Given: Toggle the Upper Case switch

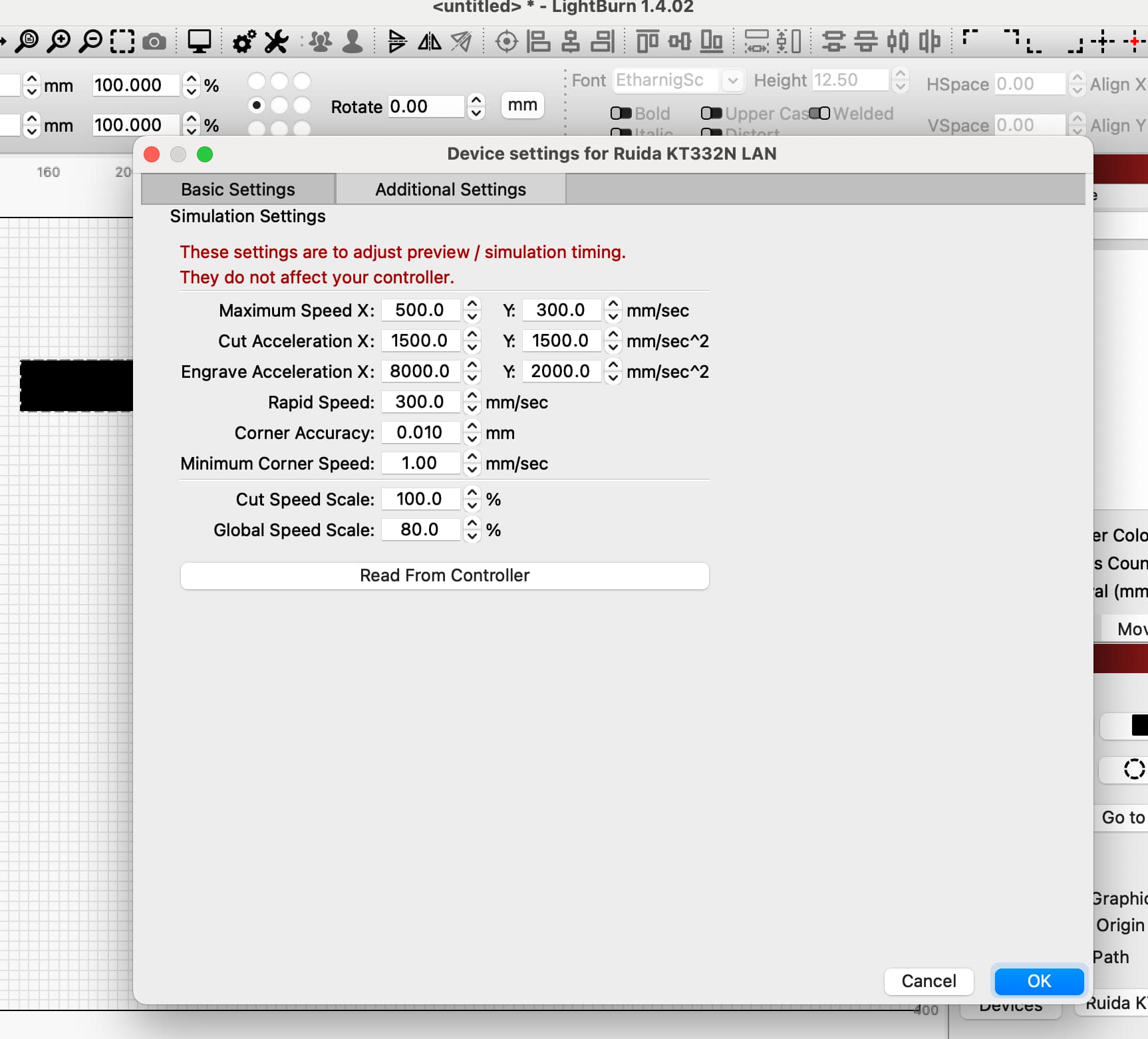Looking at the screenshot, I should (711, 113).
